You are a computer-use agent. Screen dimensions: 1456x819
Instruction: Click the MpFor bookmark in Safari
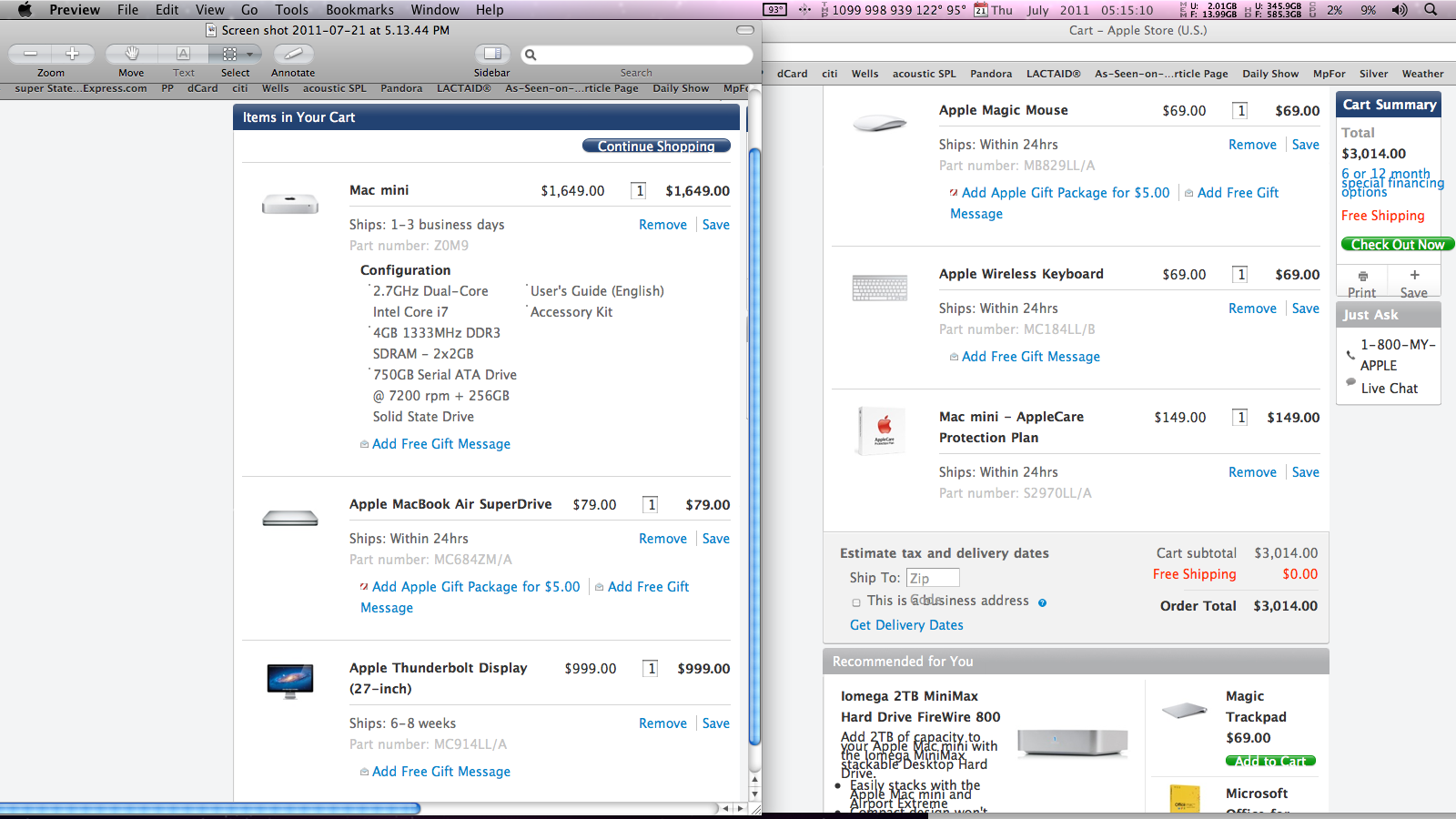(1330, 74)
